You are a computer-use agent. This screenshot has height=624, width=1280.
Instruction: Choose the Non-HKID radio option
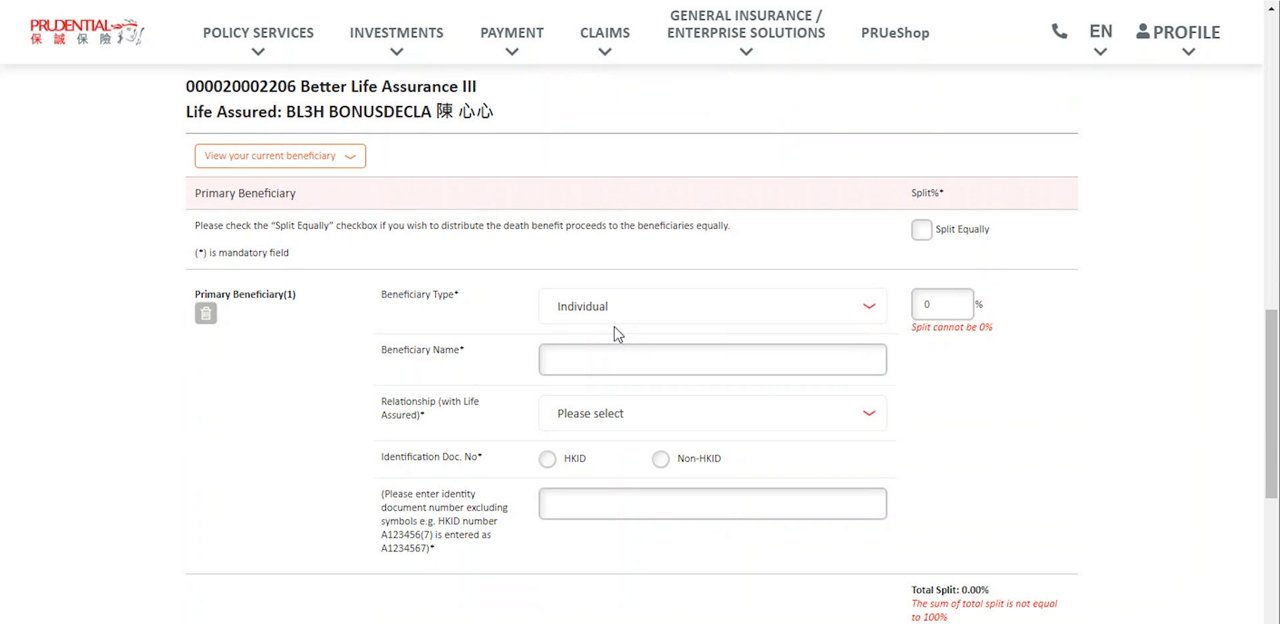click(x=660, y=459)
